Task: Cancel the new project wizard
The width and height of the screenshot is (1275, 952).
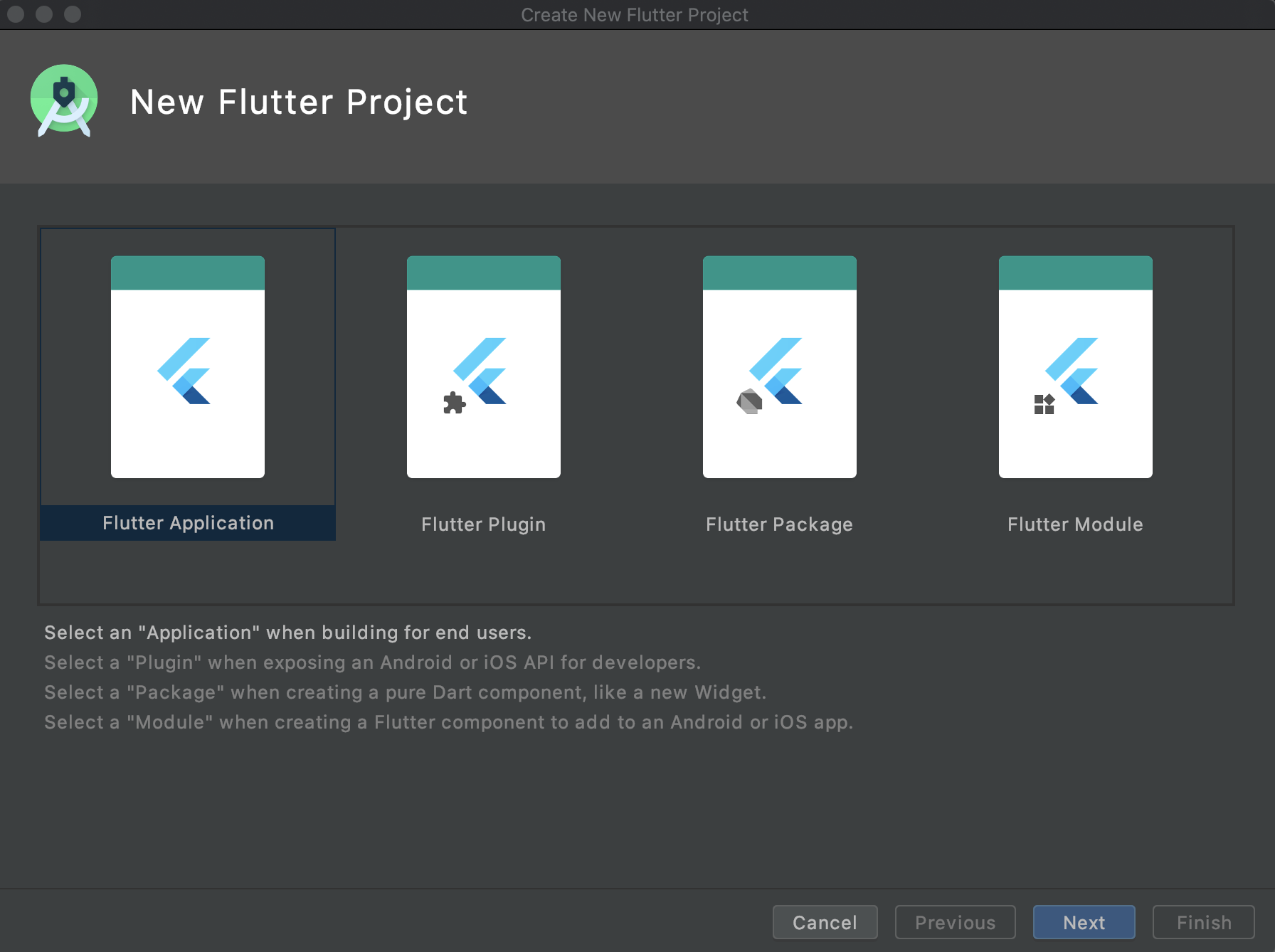Action: click(x=825, y=922)
